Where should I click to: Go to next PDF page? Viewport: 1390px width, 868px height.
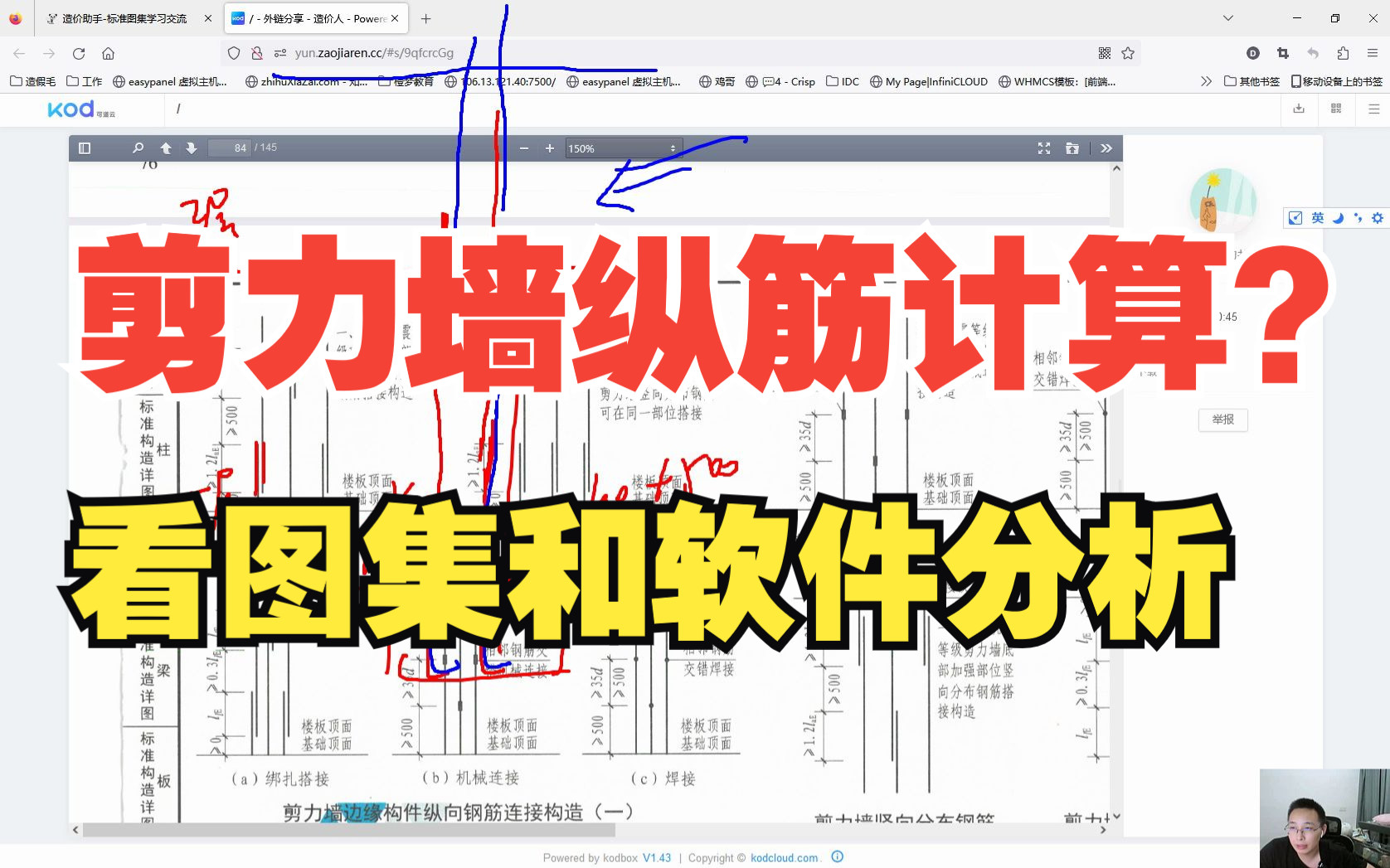tap(192, 148)
